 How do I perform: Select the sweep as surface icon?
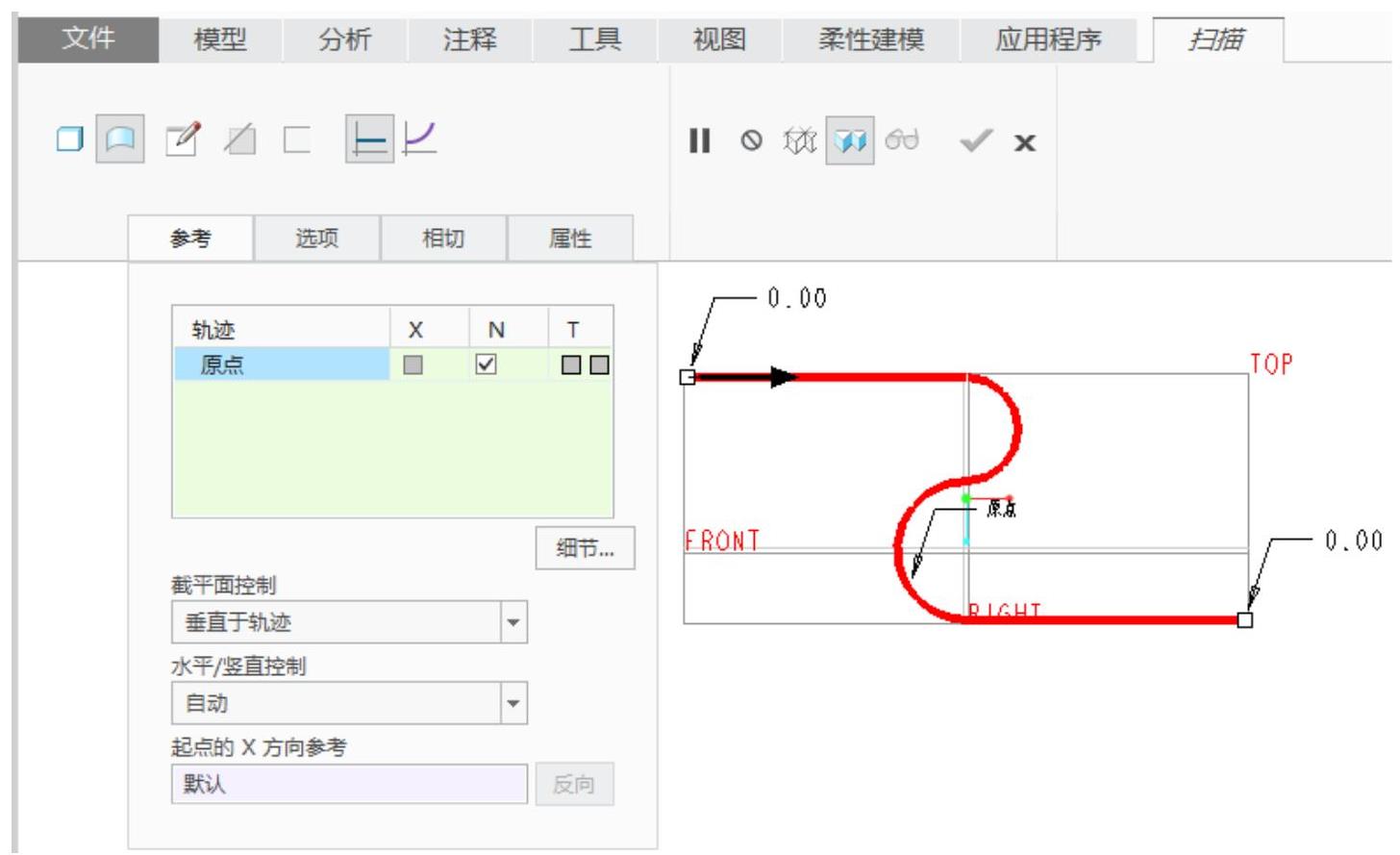coord(120,140)
